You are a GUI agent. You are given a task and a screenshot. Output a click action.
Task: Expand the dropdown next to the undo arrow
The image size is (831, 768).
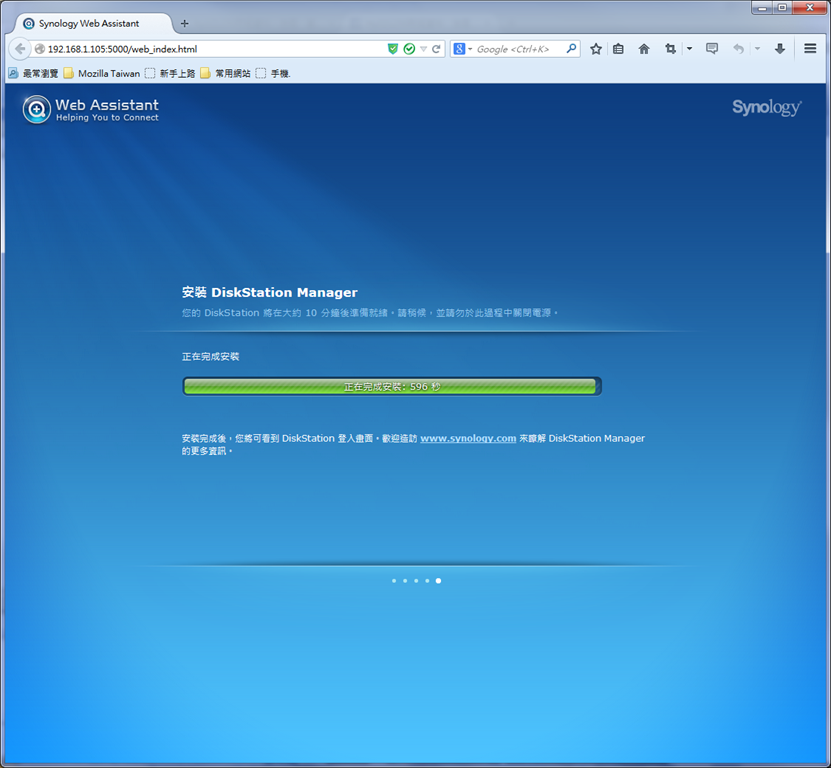tap(757, 49)
